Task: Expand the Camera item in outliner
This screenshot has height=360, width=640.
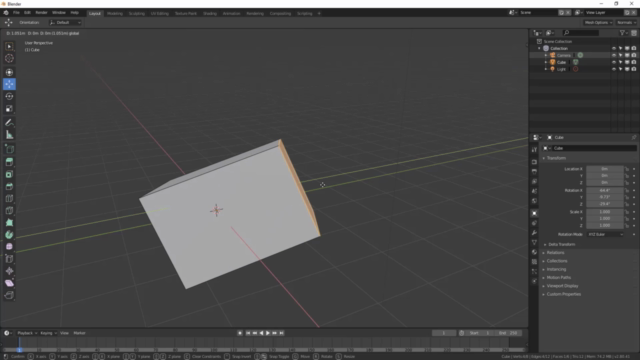Action: [x=546, y=55]
